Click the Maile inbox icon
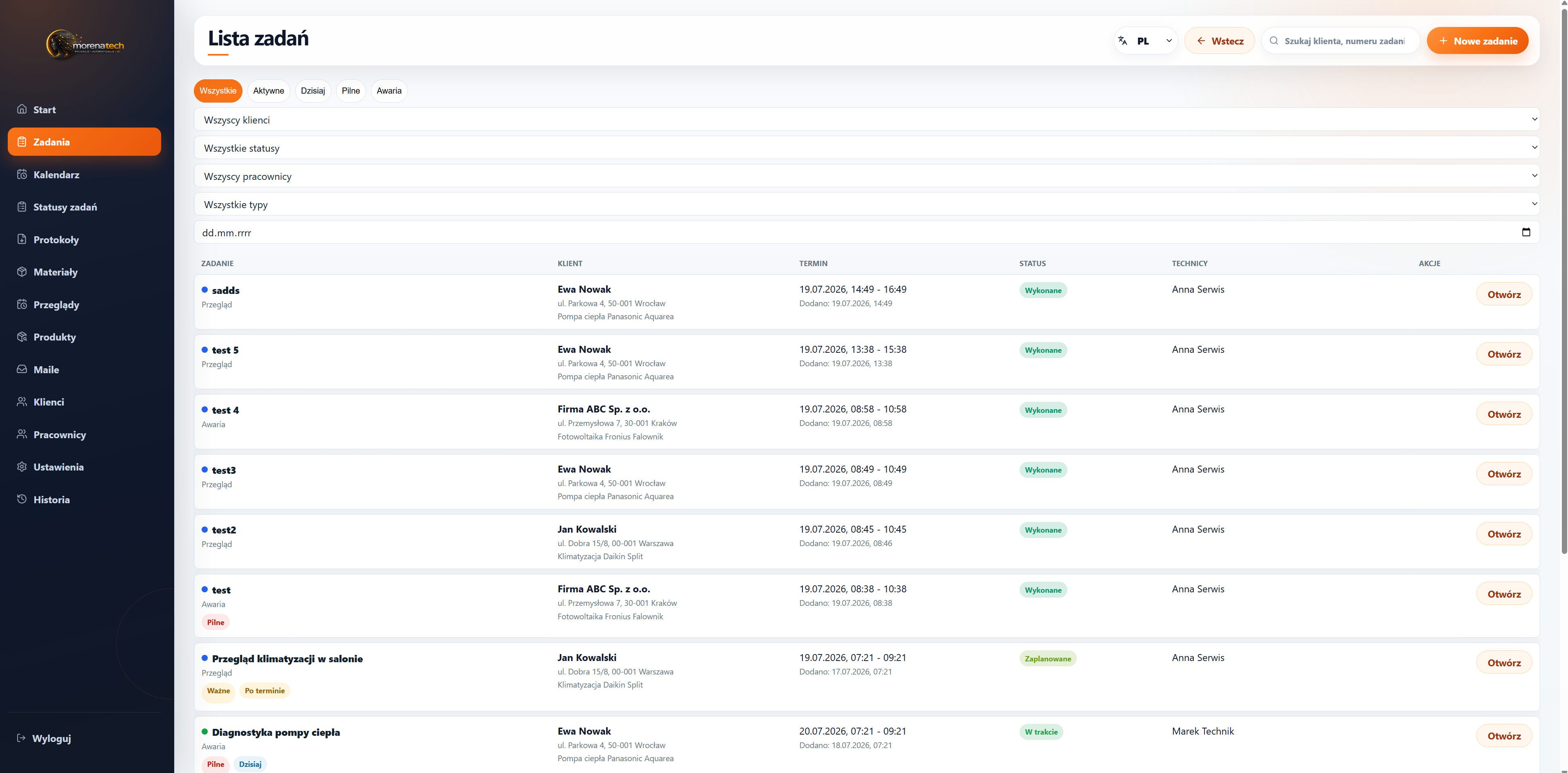 (x=22, y=369)
